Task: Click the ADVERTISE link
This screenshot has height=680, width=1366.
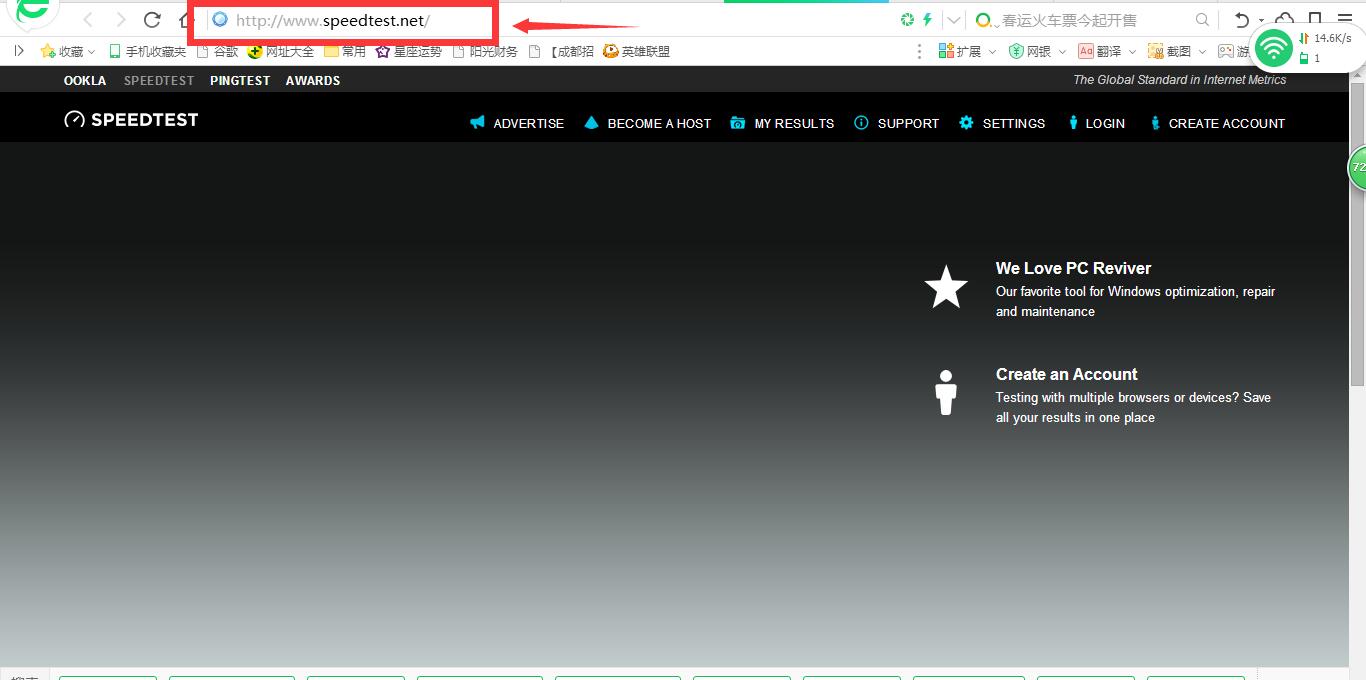Action: [529, 123]
